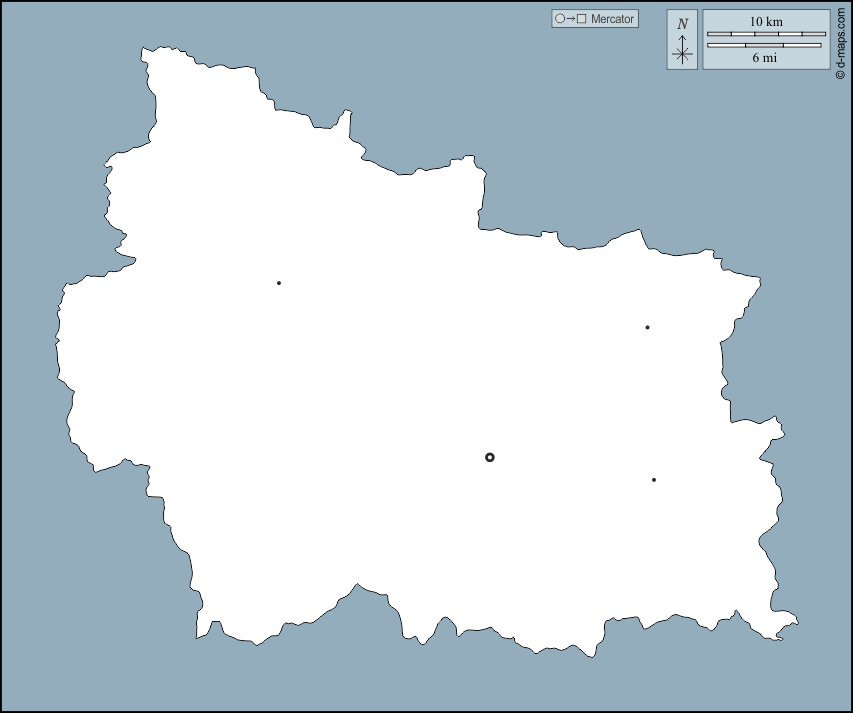
Task: Click the last segment of the mile bar
Action: point(802,45)
